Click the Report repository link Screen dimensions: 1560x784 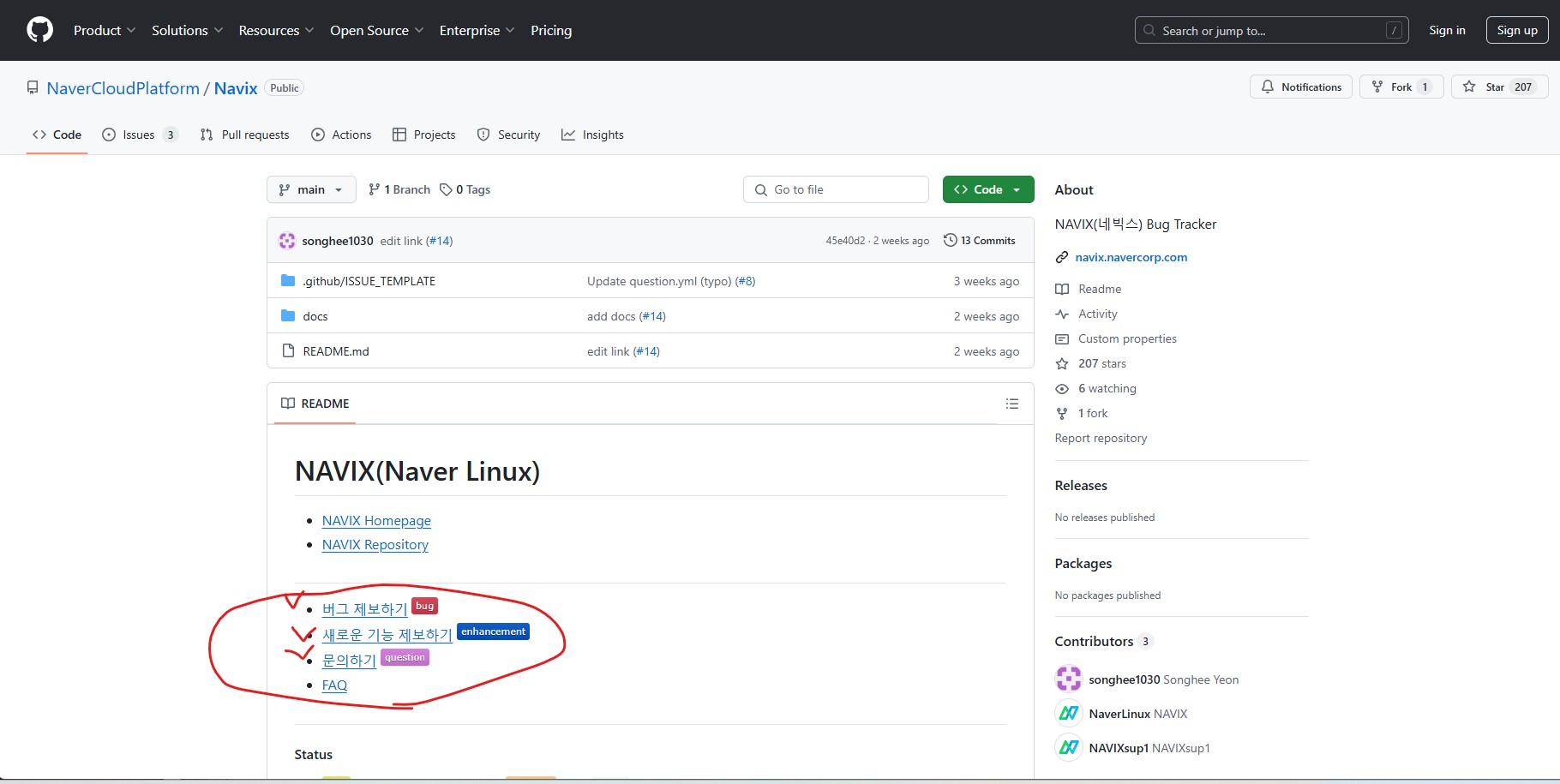click(1101, 438)
